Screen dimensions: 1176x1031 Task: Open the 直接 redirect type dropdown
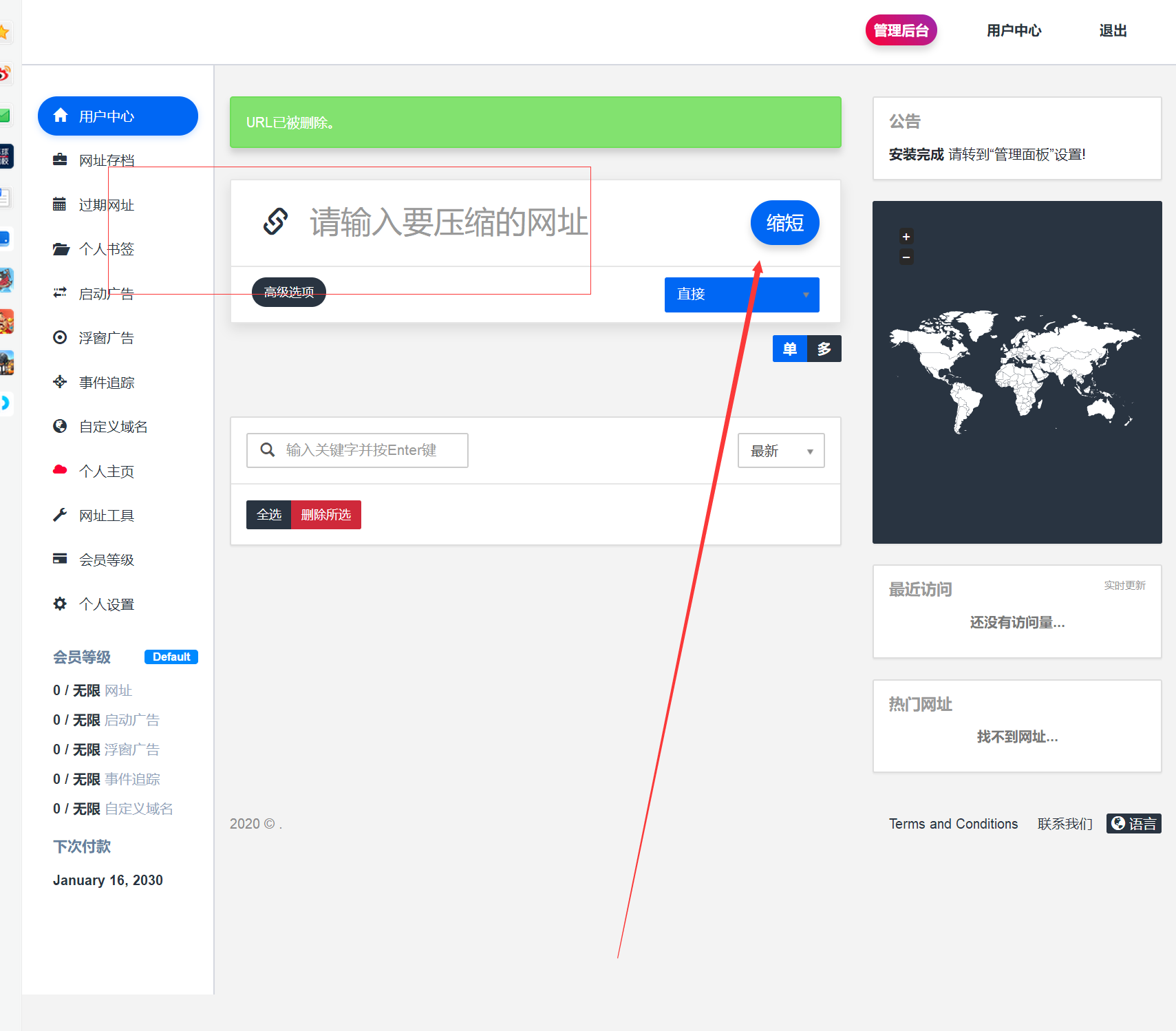pos(741,295)
